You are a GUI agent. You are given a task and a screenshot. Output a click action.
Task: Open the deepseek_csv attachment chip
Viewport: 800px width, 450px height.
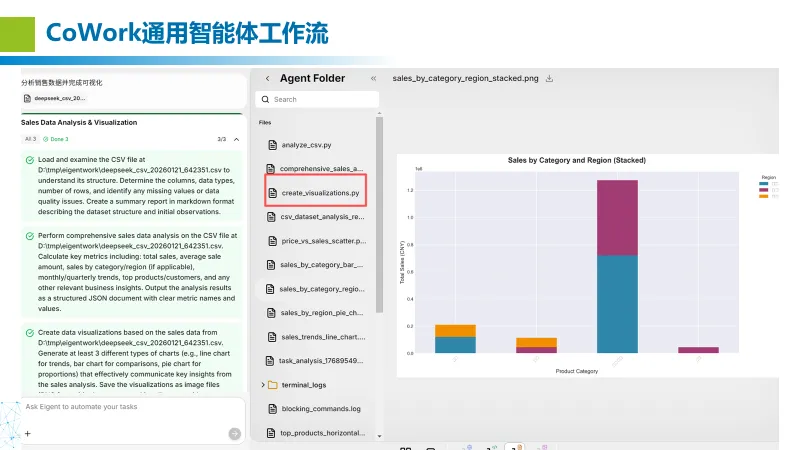(55, 98)
